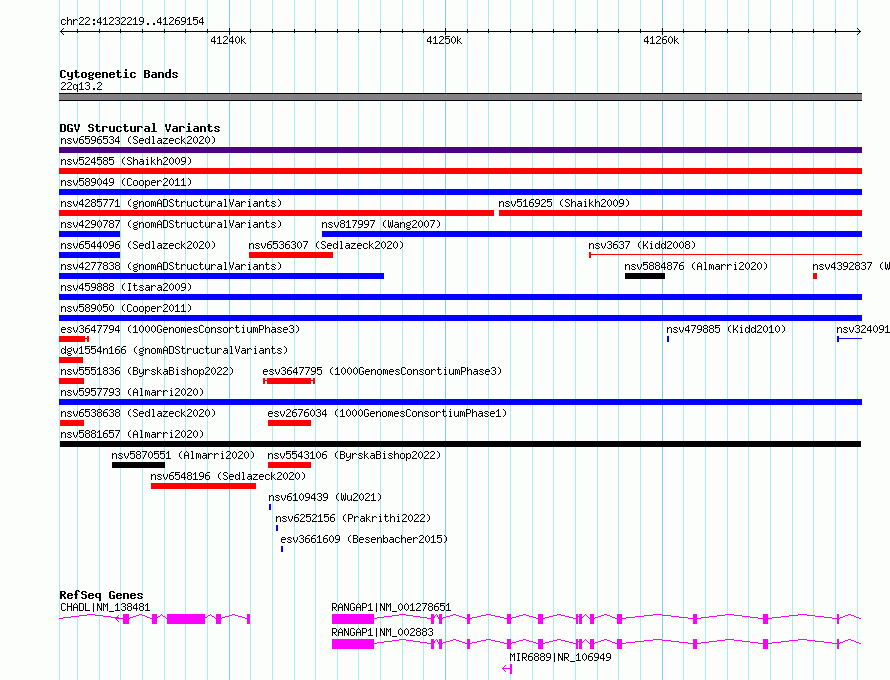
Task: Click nsv5870551 (Almarri2020) variant label
Action: [183, 455]
